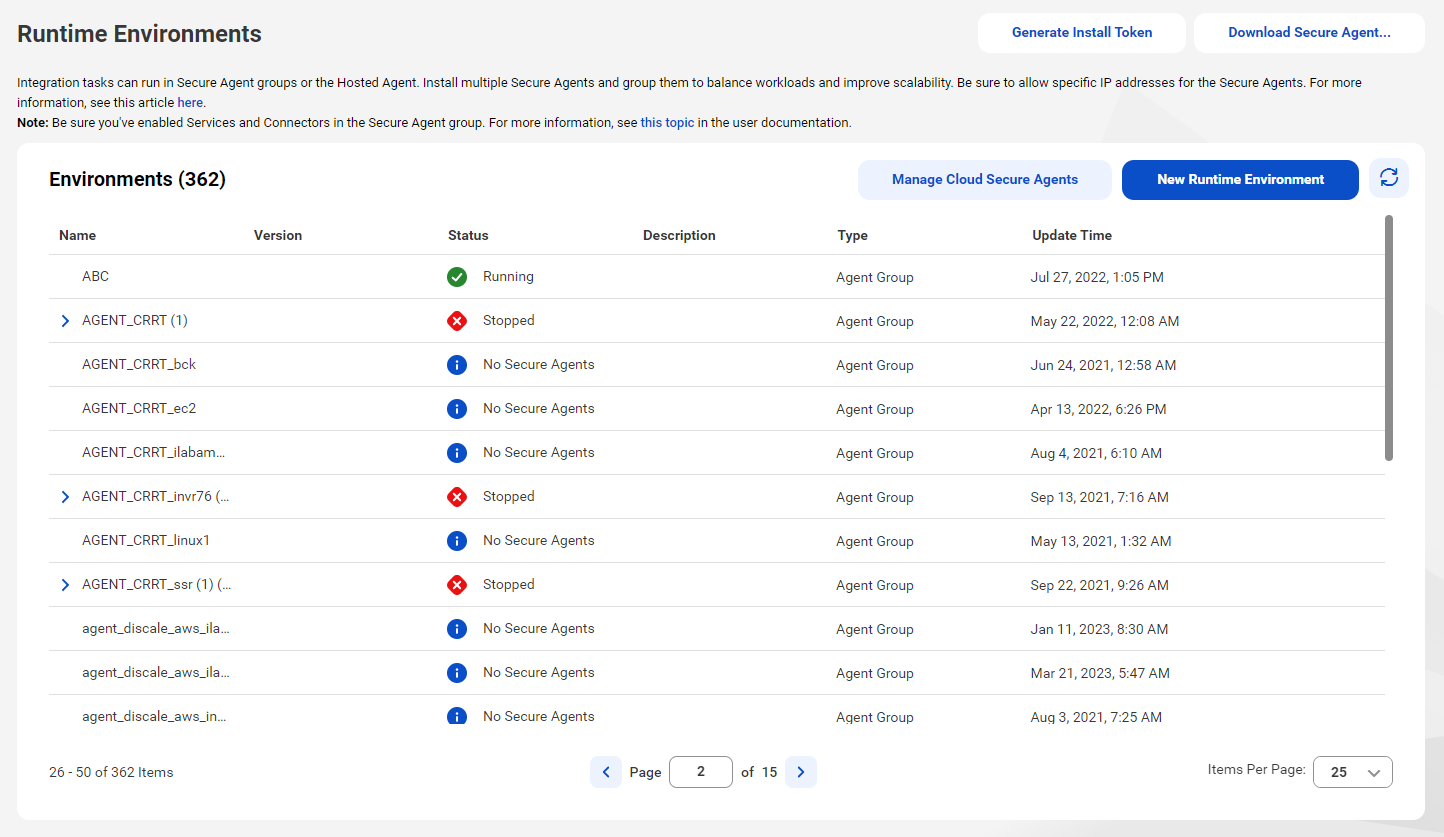Click the environments list vertical scrollbar
Screen dimensions: 1444x837
(x=1389, y=338)
